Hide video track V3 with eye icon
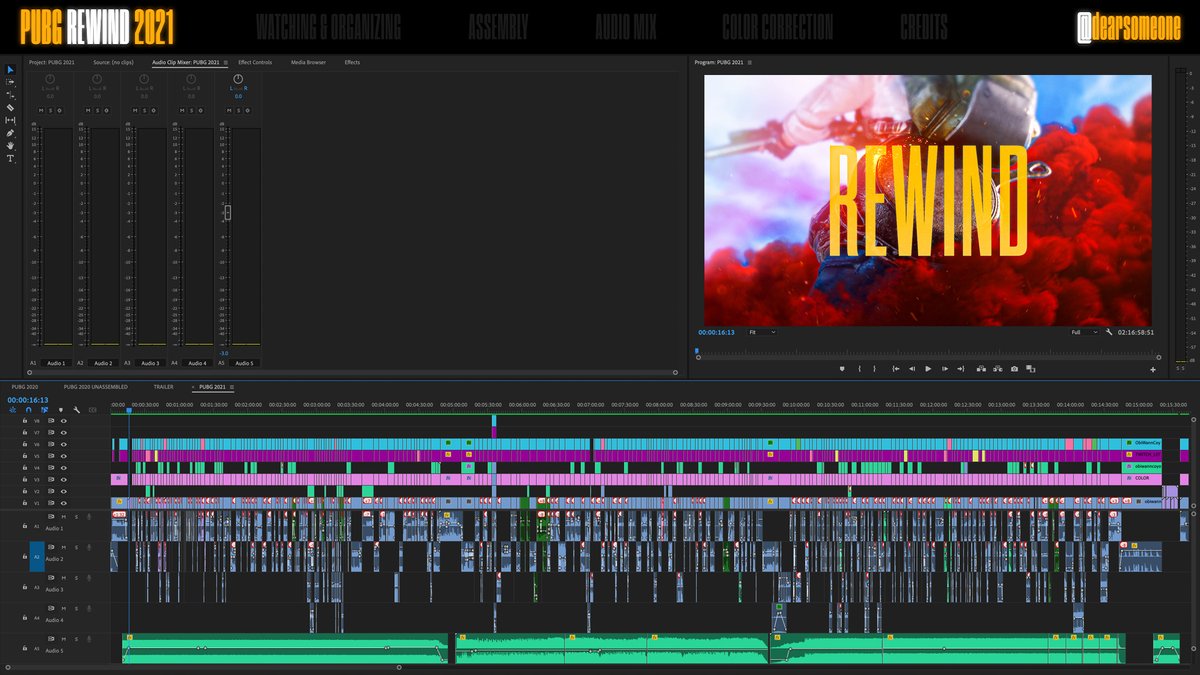This screenshot has width=1200, height=675. tap(64, 480)
